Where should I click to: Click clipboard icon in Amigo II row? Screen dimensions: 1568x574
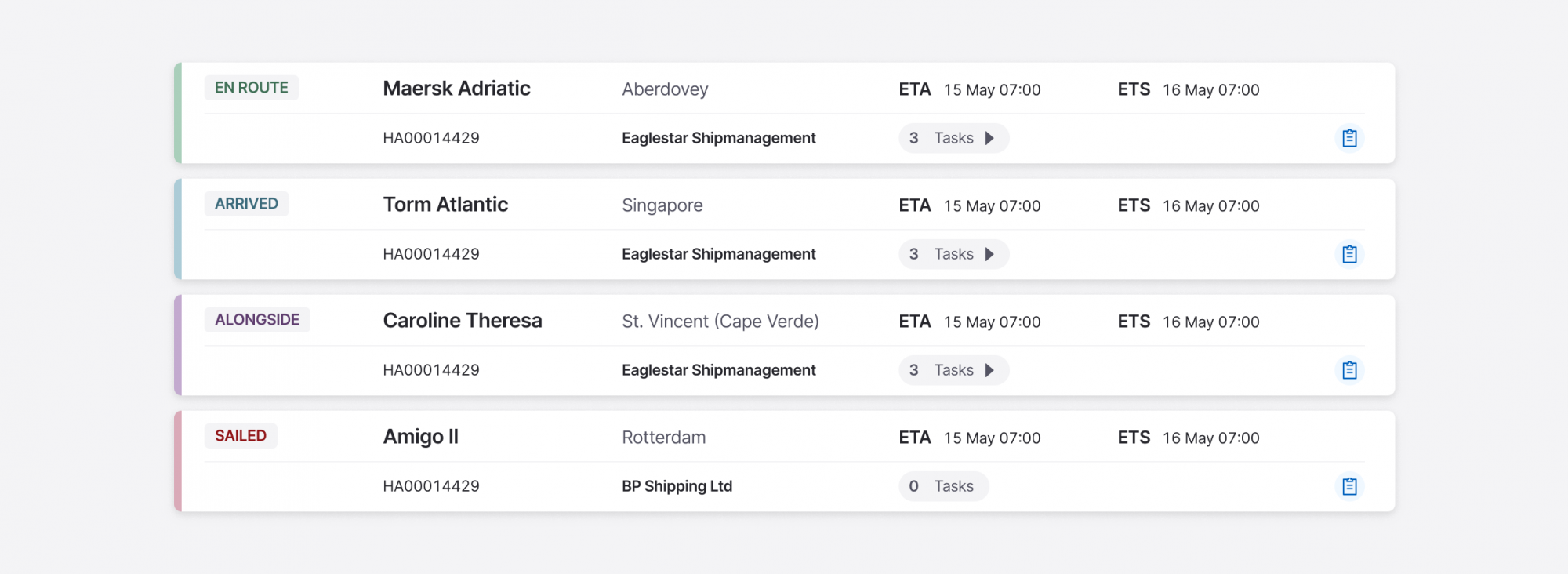pyautogui.click(x=1348, y=486)
